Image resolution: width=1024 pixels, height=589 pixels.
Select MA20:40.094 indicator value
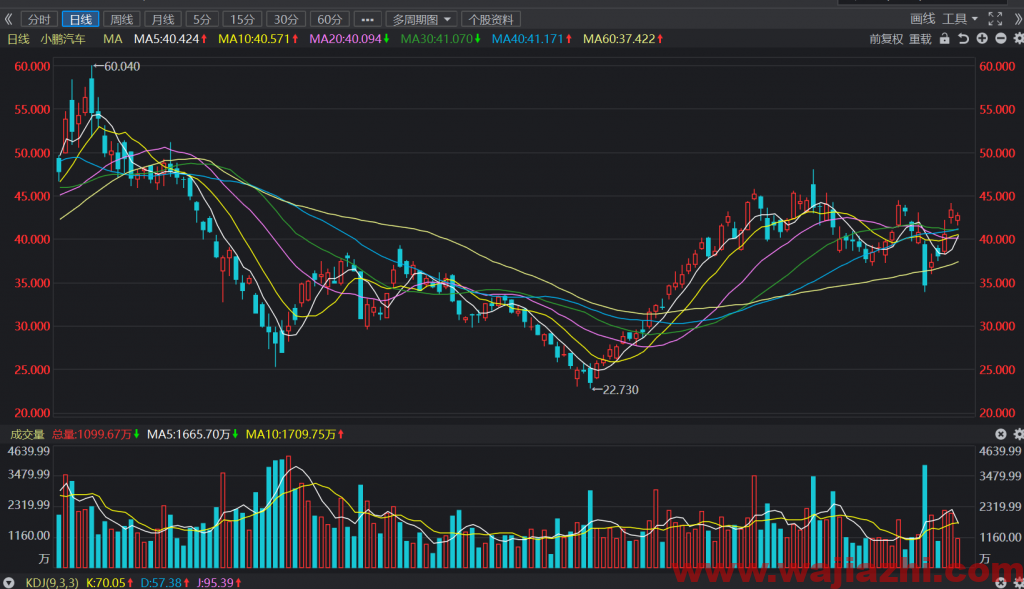[x=349, y=39]
